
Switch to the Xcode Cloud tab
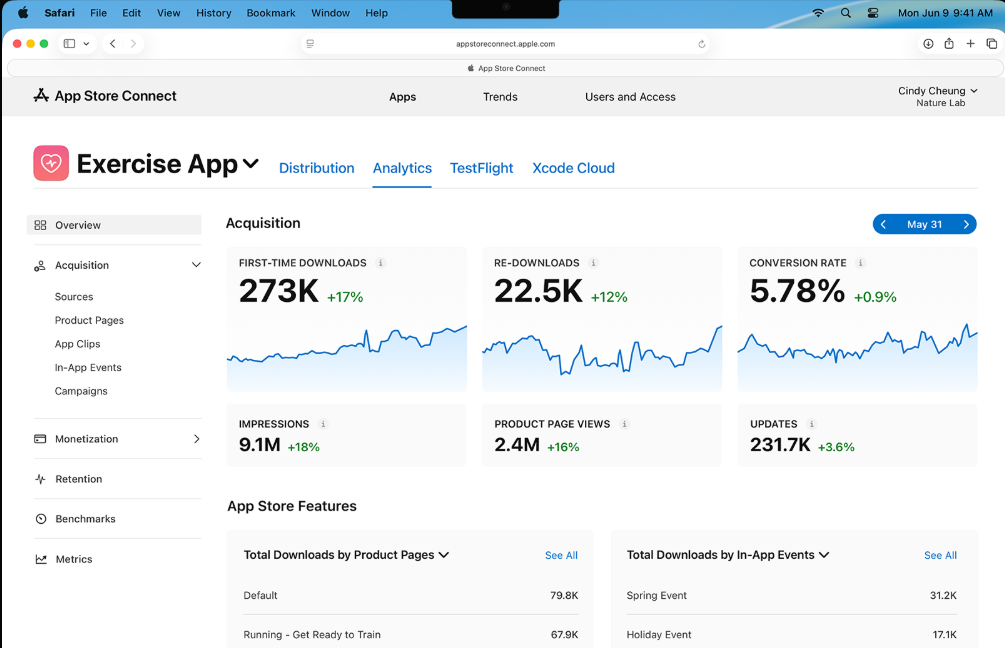tap(574, 168)
